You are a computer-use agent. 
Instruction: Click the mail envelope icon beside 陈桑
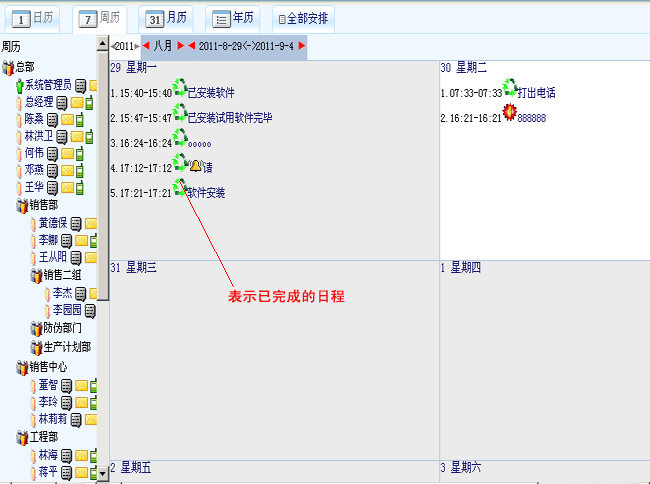coord(66,119)
